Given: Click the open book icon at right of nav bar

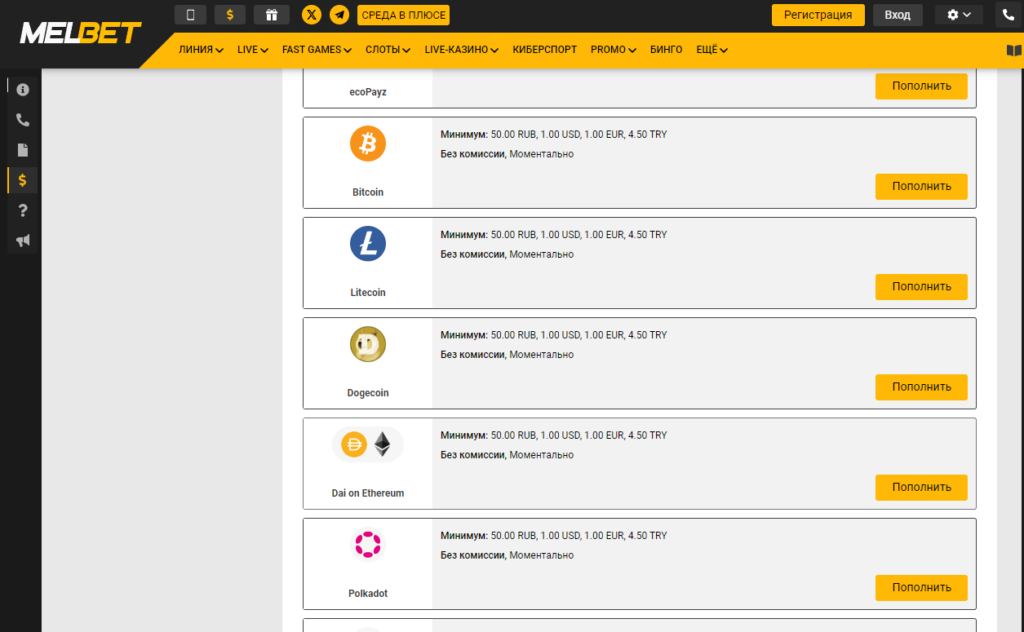Looking at the screenshot, I should click(1014, 50).
